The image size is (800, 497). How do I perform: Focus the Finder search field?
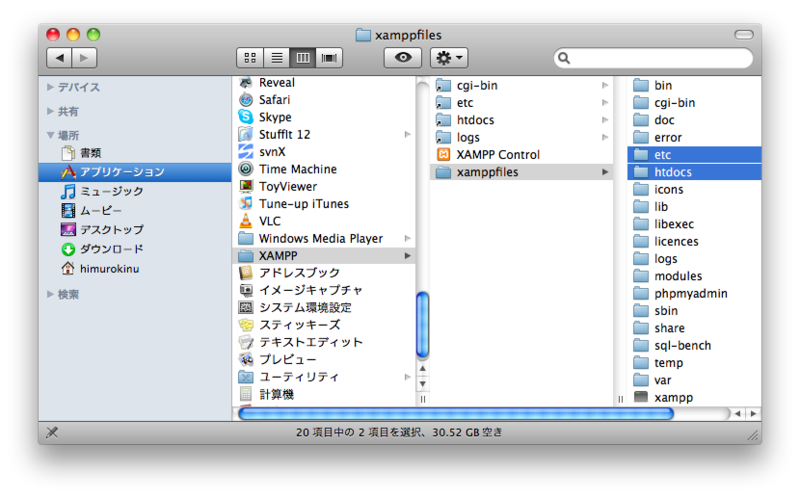(x=654, y=58)
